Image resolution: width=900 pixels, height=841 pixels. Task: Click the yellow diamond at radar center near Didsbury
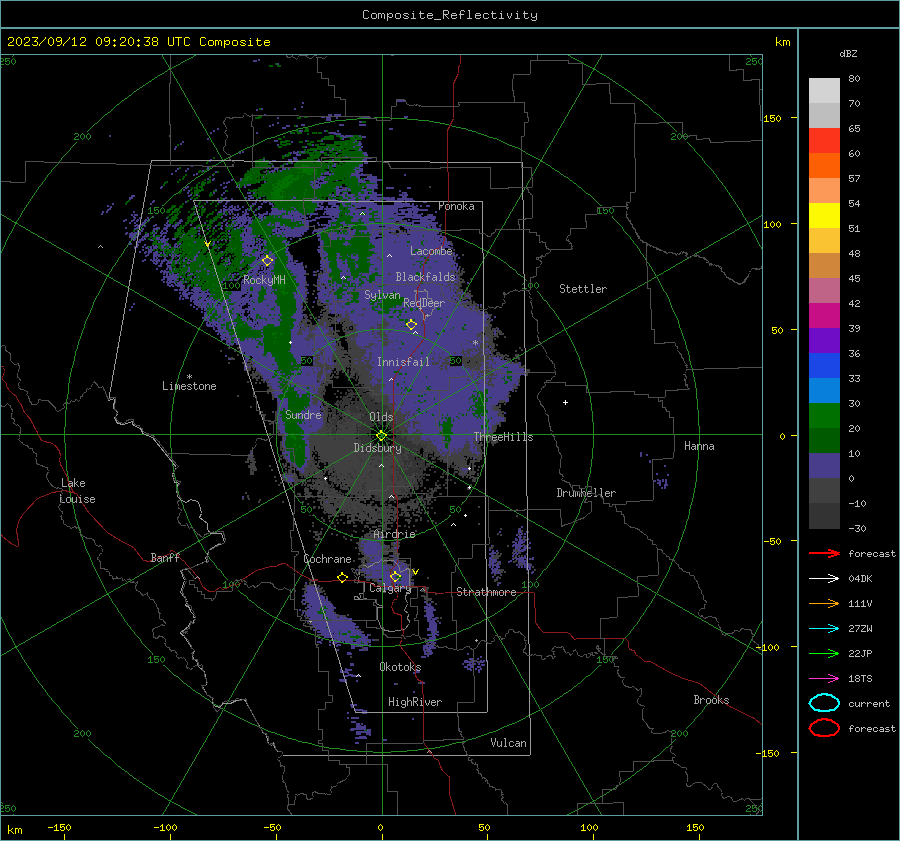[x=381, y=436]
